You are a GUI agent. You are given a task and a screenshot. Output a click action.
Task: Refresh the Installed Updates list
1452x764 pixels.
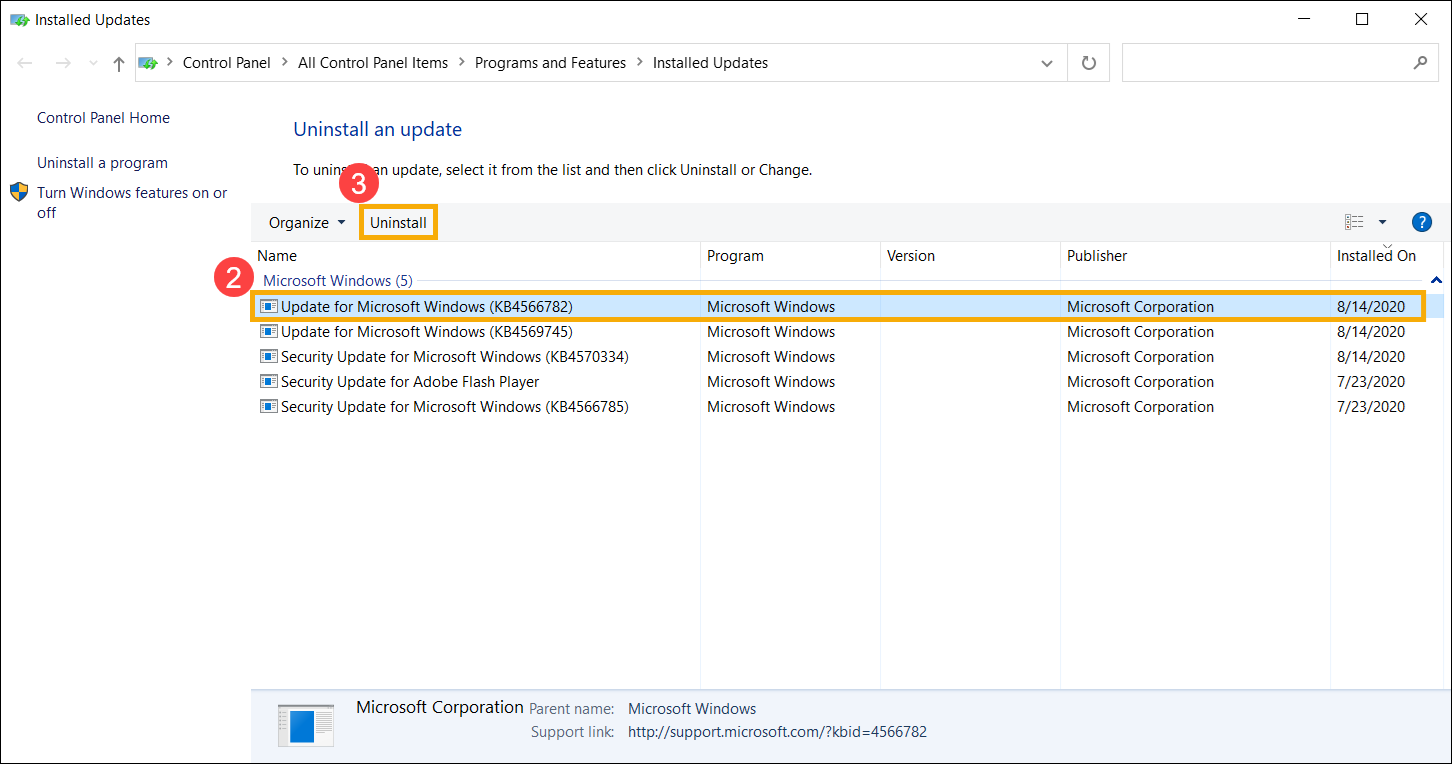point(1089,63)
